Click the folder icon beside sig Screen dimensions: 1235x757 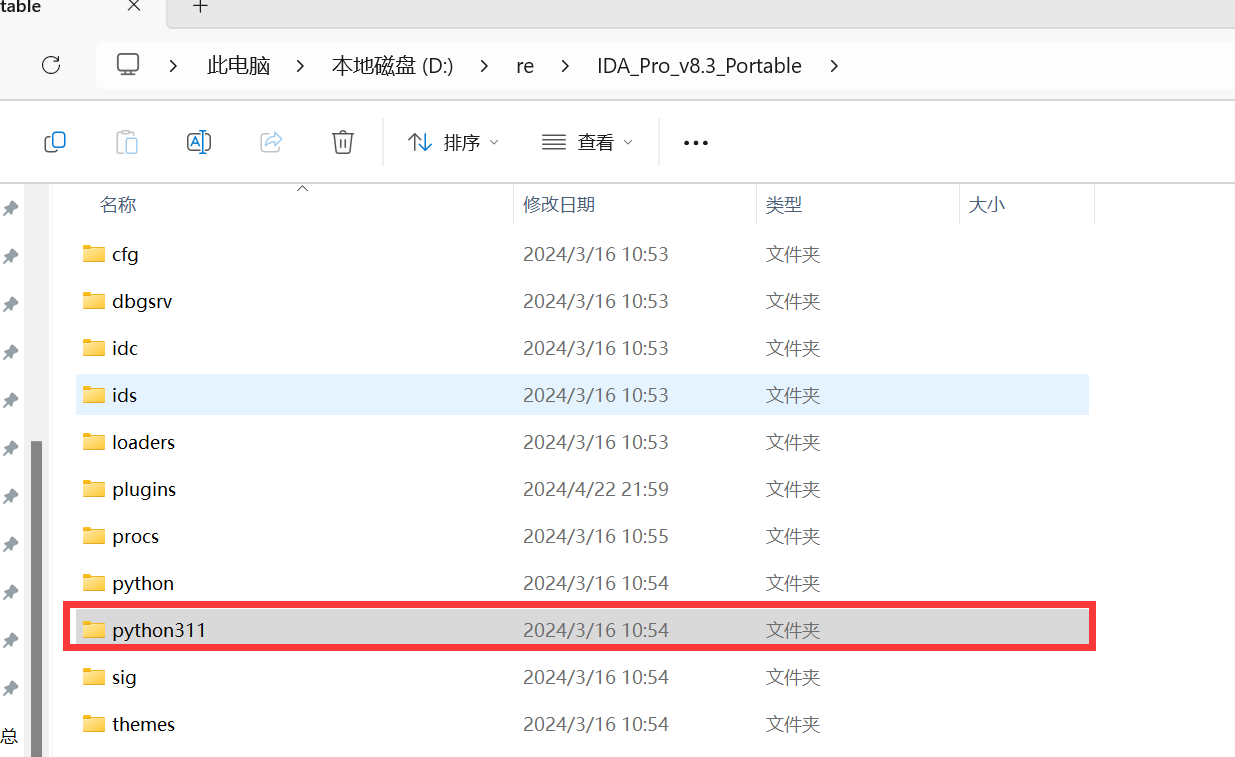pos(94,677)
